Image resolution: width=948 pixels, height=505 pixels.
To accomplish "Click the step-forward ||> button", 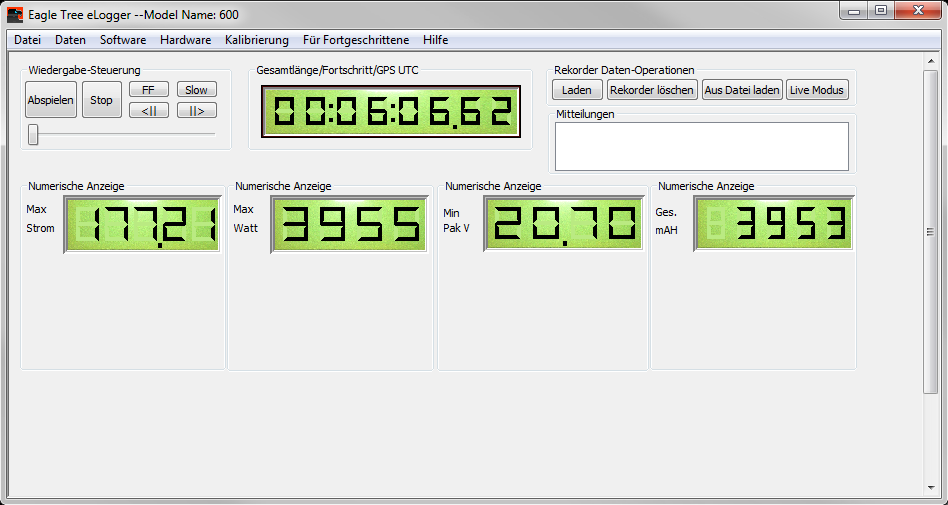I will tap(196, 110).
